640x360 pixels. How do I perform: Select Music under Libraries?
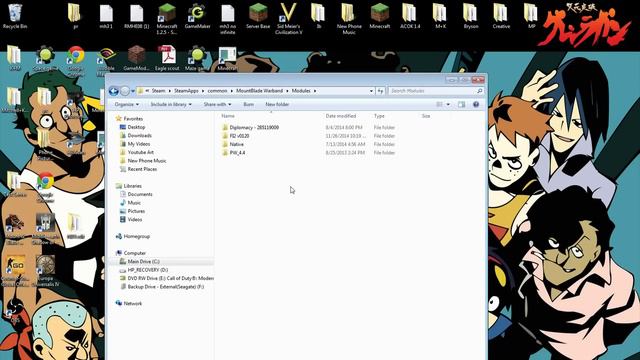(x=131, y=203)
